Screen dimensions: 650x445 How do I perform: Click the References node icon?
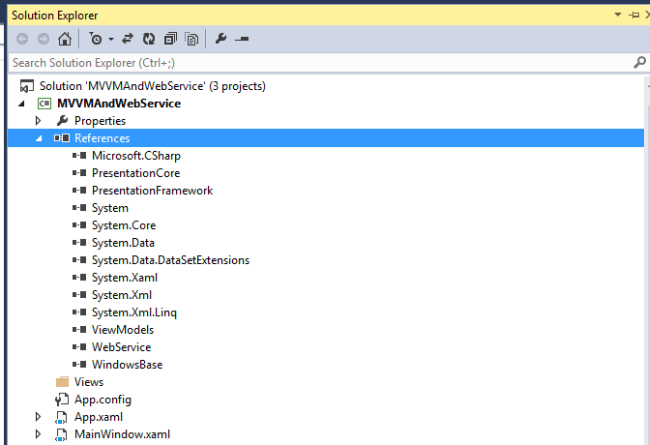[62, 138]
